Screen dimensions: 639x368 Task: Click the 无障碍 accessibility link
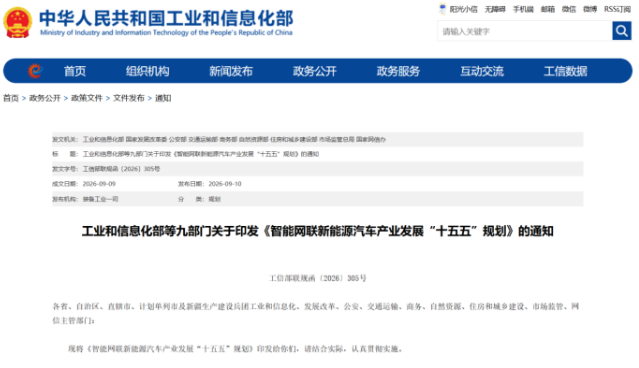[x=495, y=9]
